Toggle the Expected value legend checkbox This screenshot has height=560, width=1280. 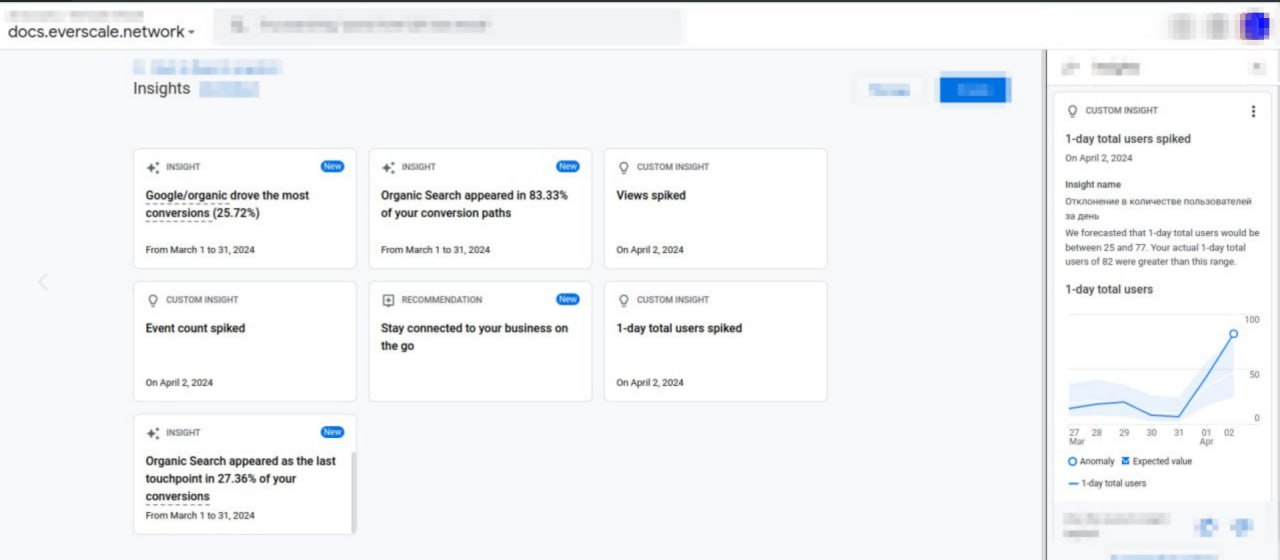(1126, 461)
